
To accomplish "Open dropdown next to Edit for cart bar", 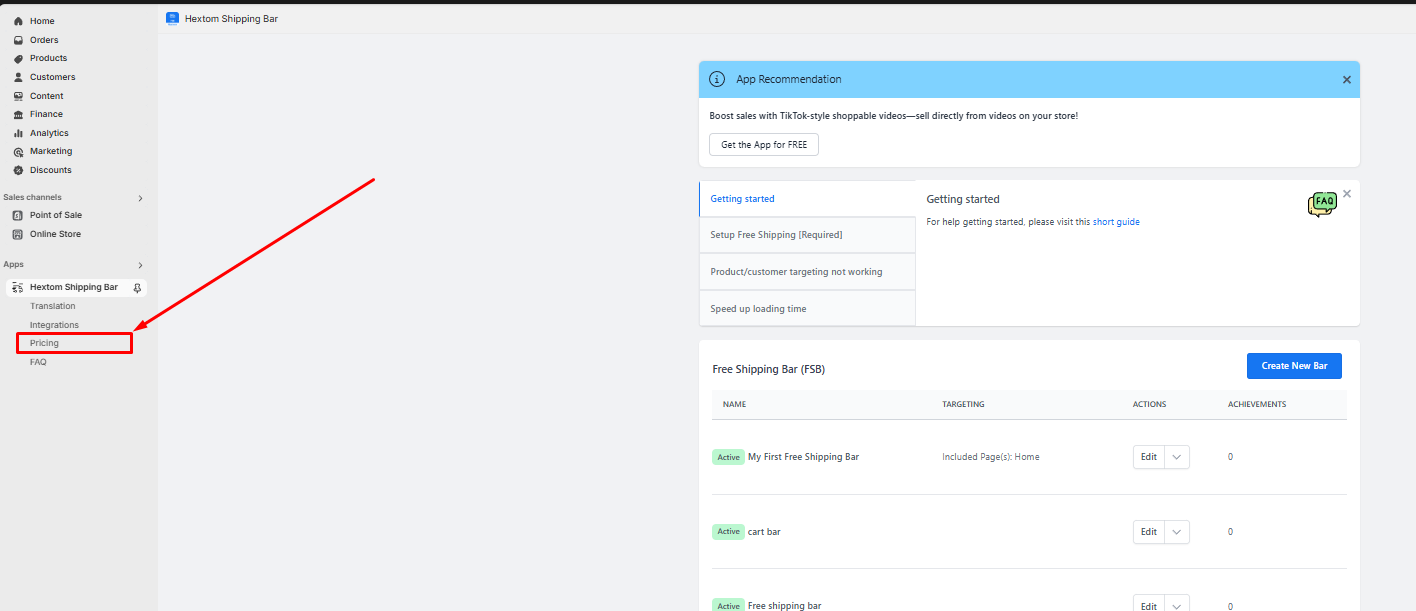I will pyautogui.click(x=1177, y=532).
